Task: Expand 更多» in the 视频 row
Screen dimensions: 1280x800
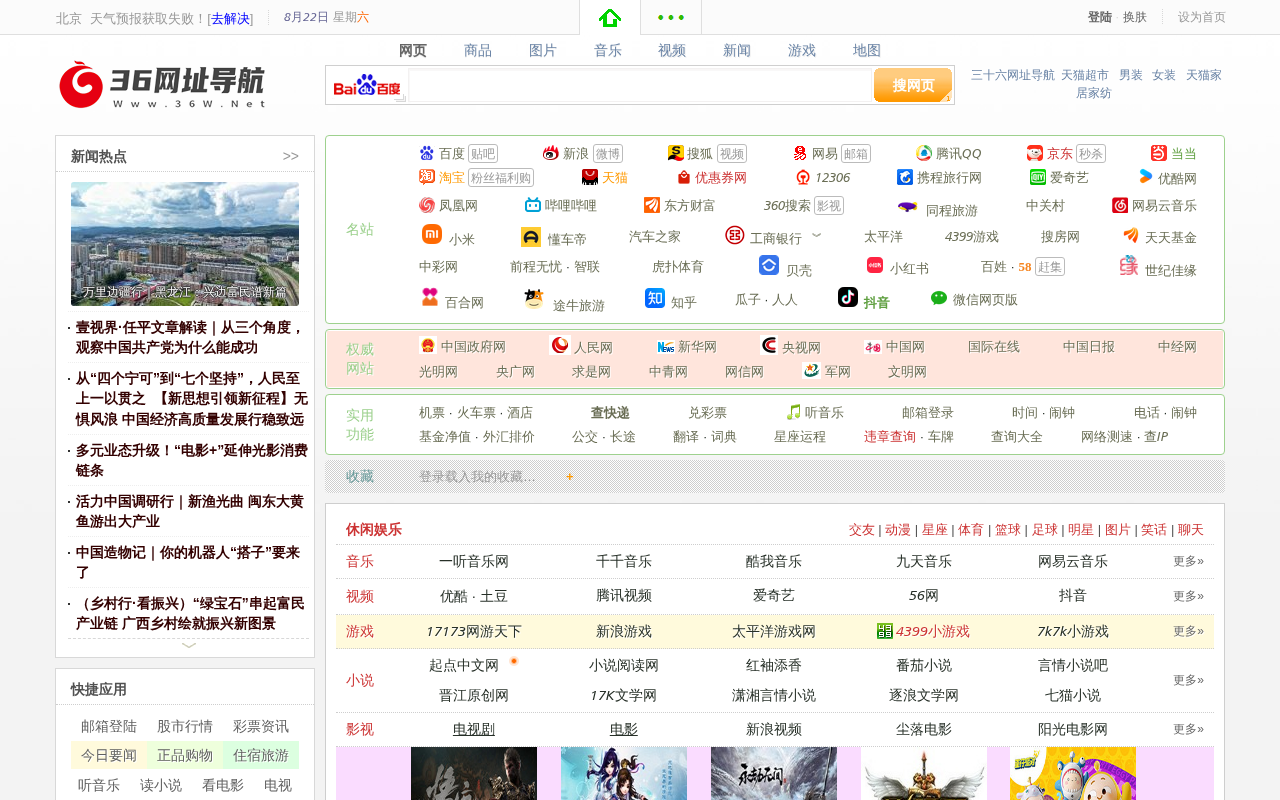Action: tap(1188, 597)
